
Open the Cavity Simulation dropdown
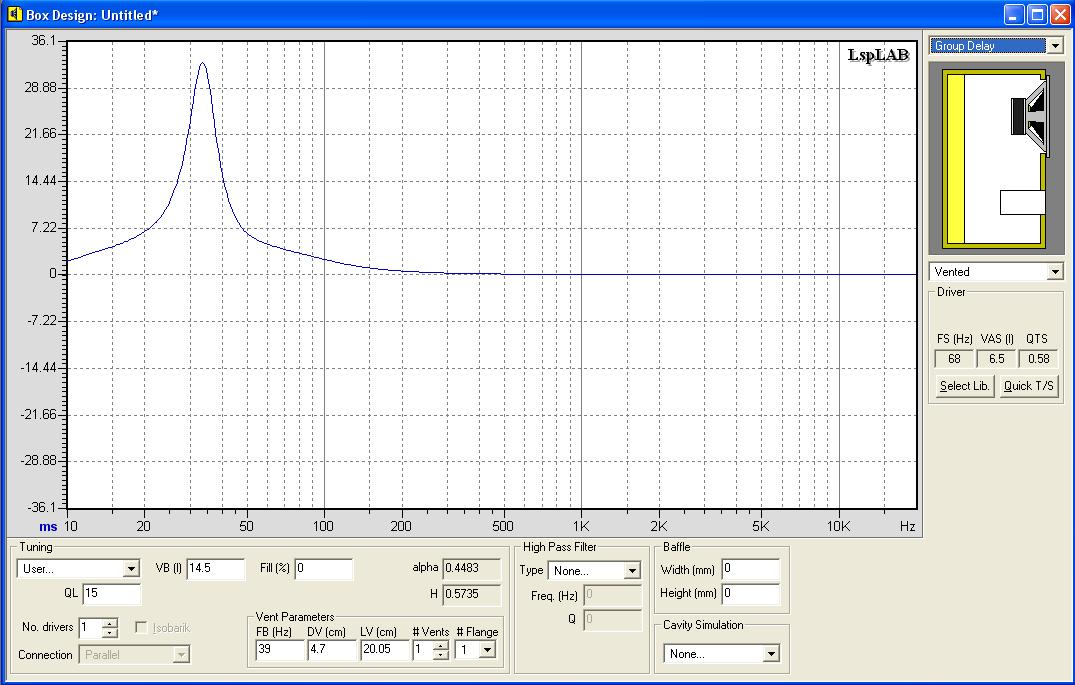771,653
